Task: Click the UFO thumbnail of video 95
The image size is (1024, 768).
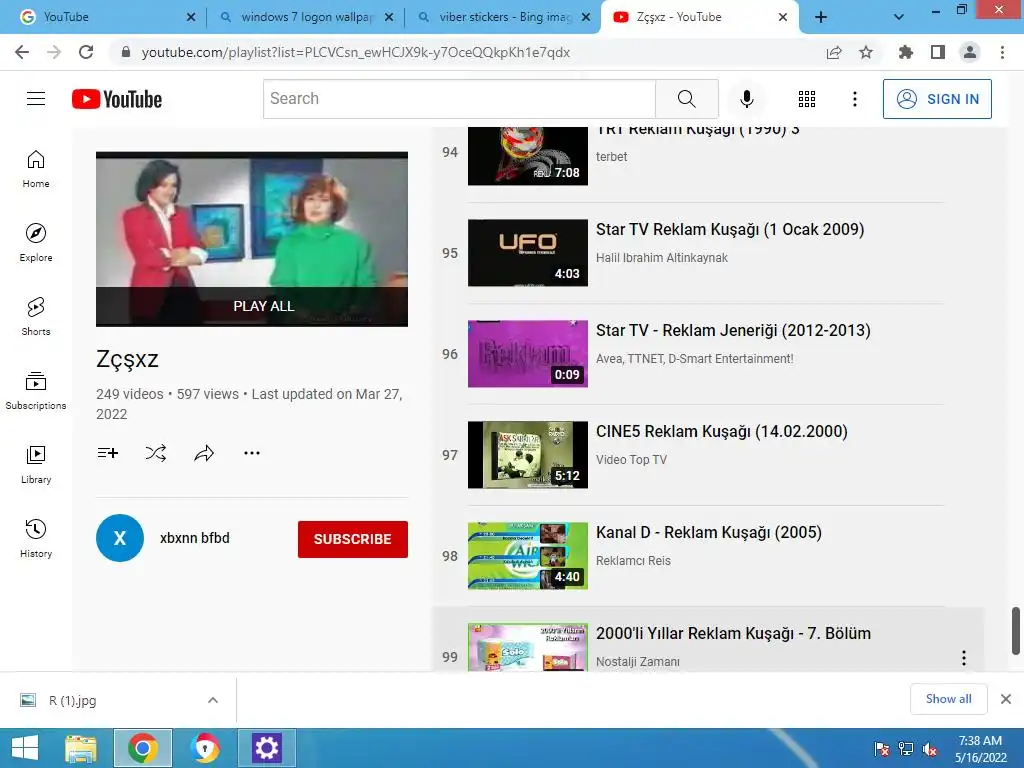Action: tap(528, 253)
